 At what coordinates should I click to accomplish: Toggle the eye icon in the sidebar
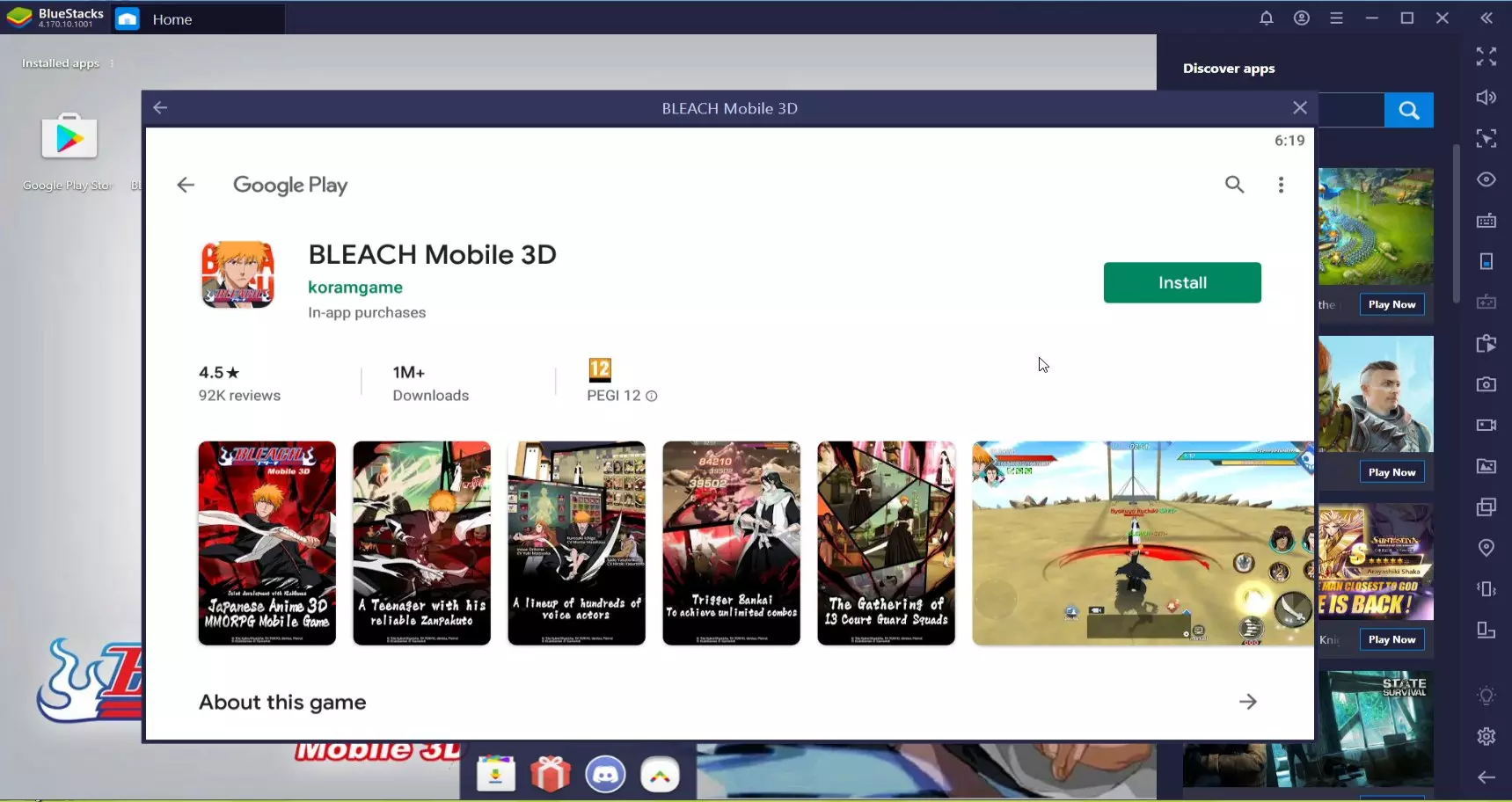click(1486, 179)
